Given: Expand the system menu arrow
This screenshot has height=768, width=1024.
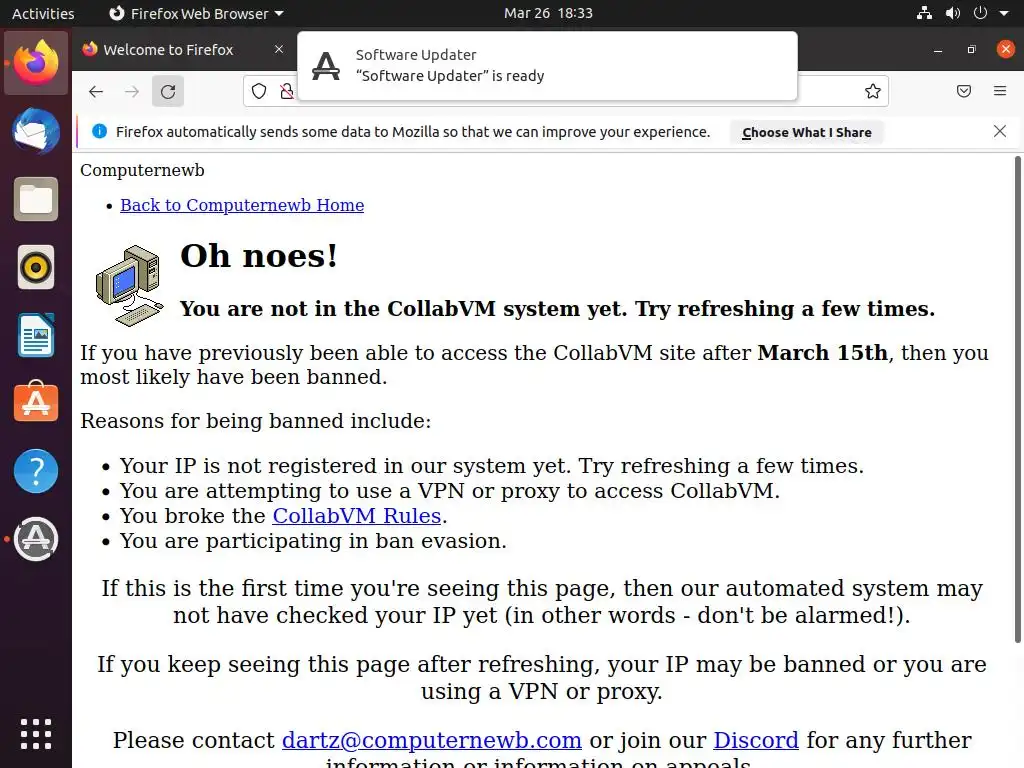Looking at the screenshot, I should [1004, 13].
